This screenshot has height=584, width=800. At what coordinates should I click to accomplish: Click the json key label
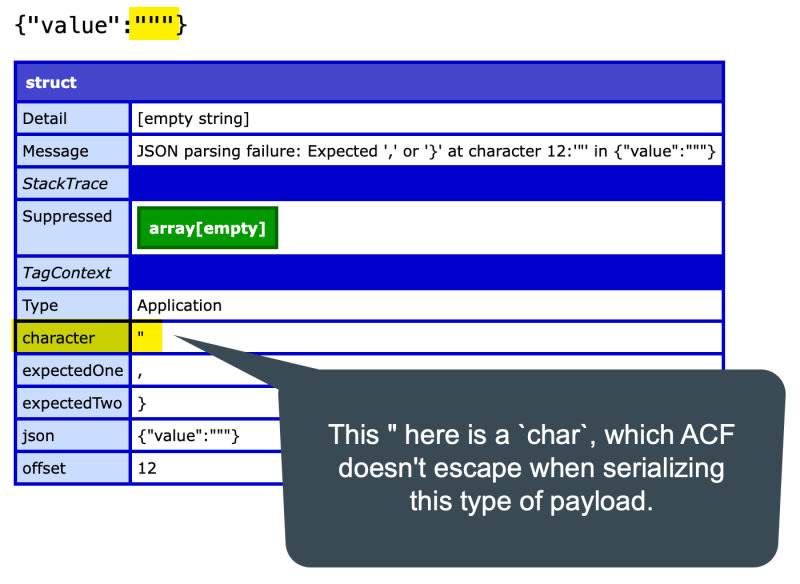(39, 436)
